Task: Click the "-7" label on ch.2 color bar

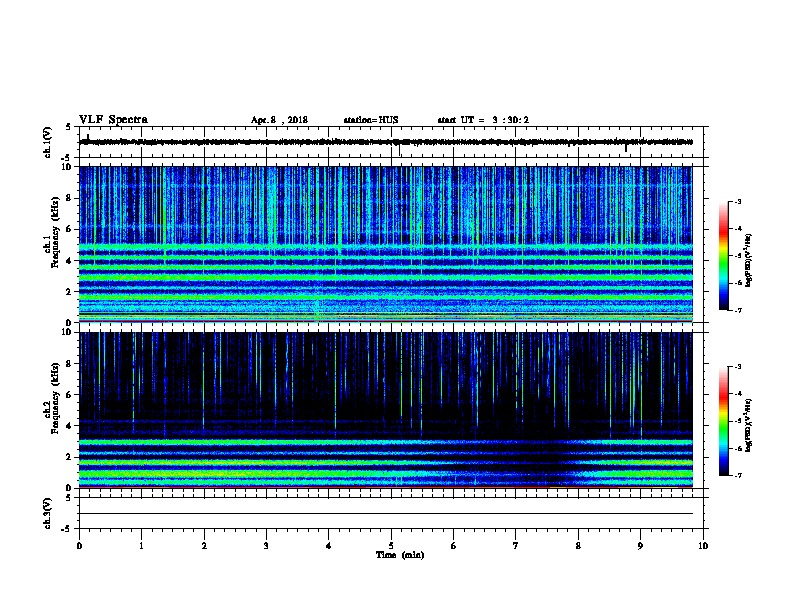Action: point(737,475)
